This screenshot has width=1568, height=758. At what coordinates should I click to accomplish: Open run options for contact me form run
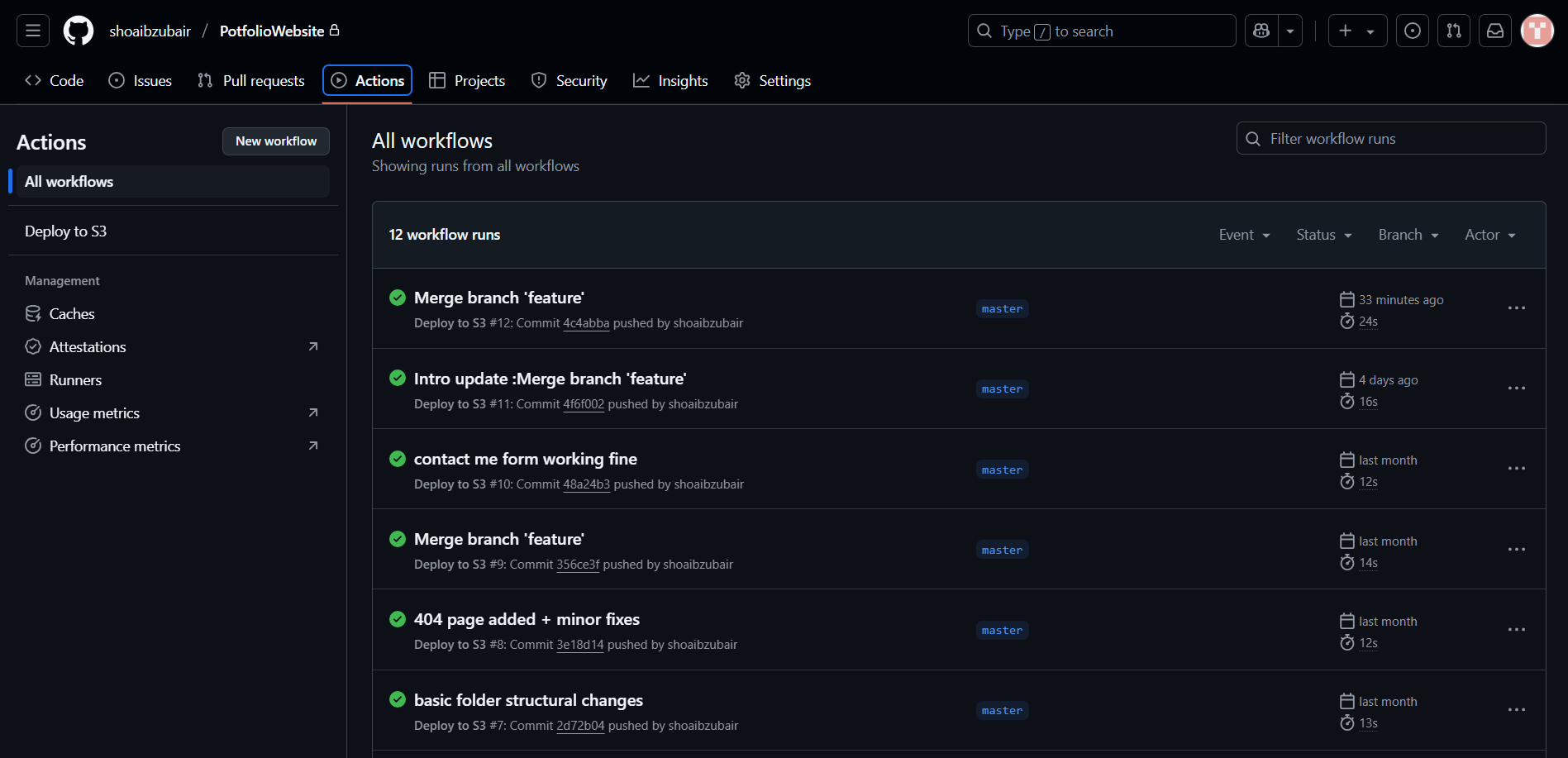coord(1517,469)
